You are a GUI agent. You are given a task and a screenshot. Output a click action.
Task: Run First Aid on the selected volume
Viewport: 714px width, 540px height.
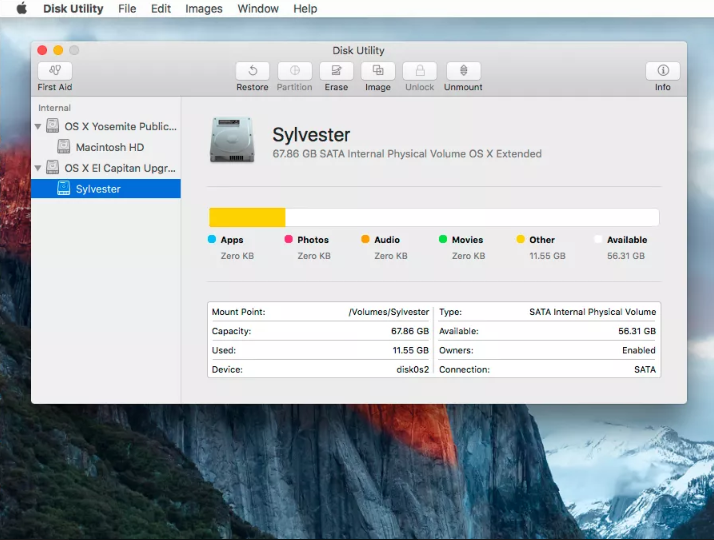[55, 71]
